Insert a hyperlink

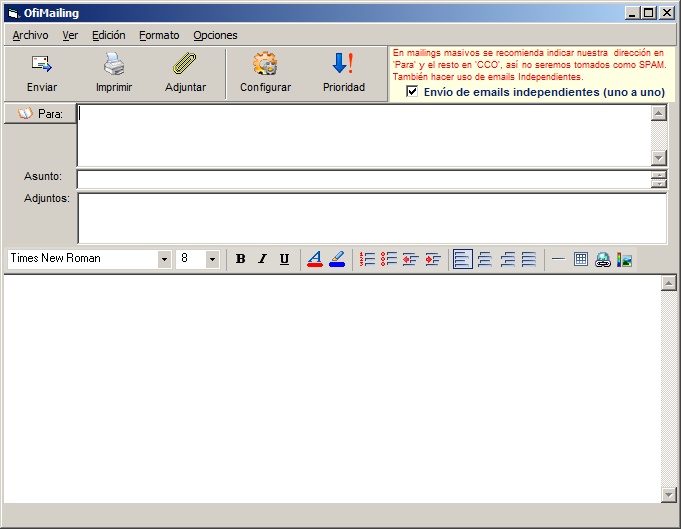click(x=602, y=260)
